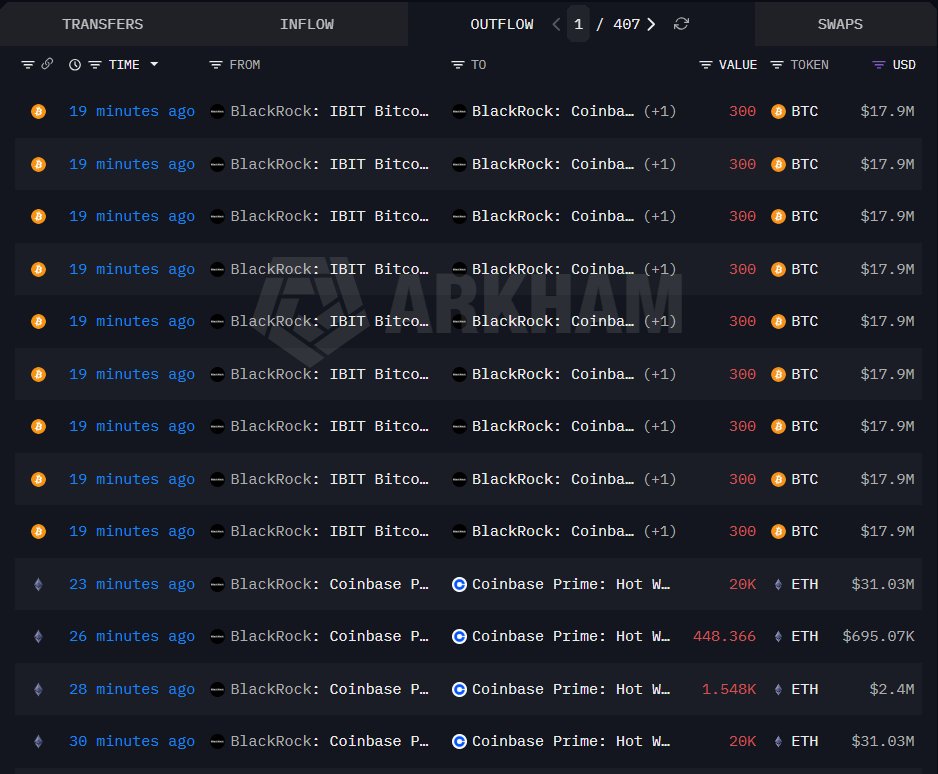Click Ethereum chain icon in 23 minutes row
Screen dimensions: 938x774
38,584
